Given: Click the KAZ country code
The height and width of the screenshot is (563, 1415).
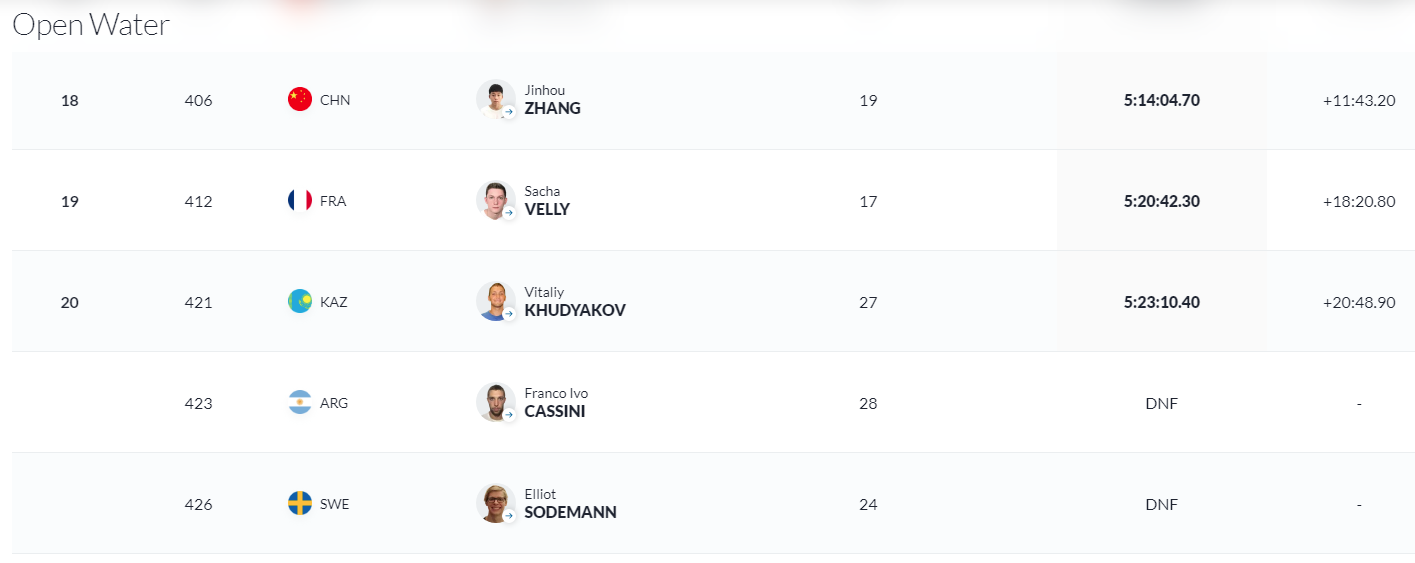Looking at the screenshot, I should (x=334, y=301).
